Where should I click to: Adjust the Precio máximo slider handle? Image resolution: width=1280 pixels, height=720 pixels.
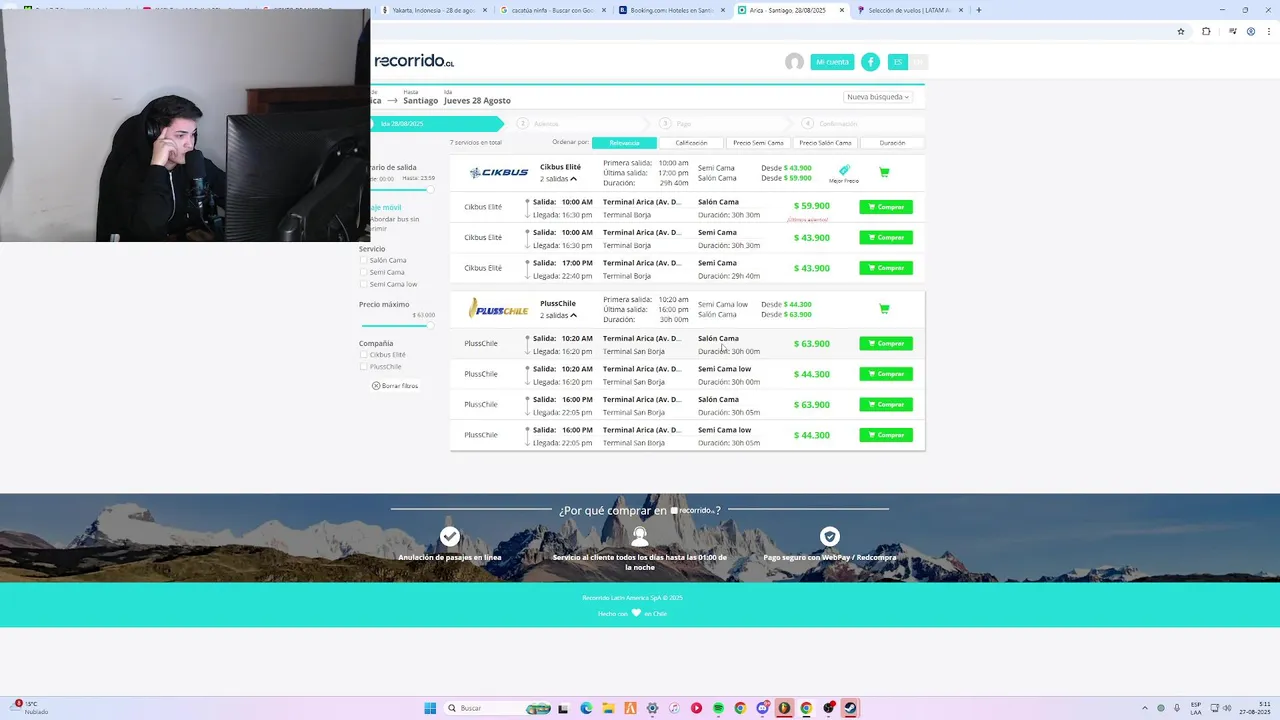tap(431, 325)
